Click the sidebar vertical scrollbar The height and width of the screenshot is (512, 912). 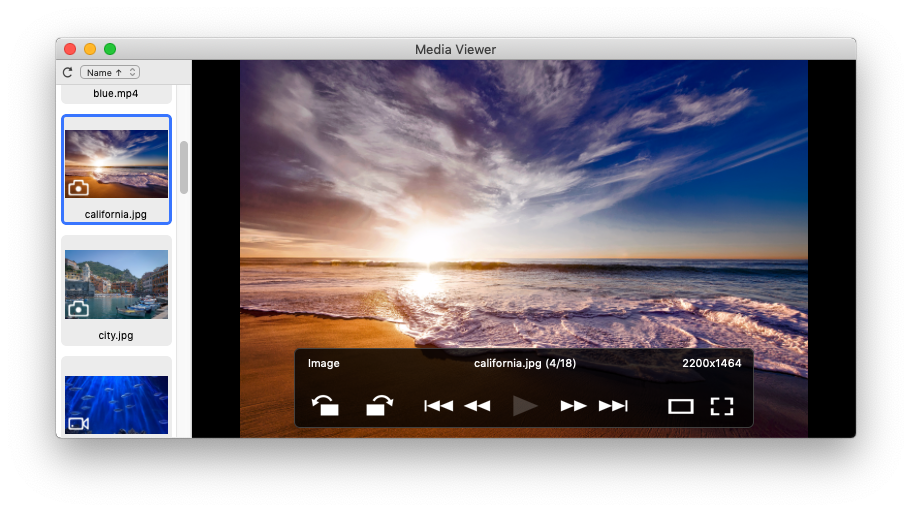184,167
